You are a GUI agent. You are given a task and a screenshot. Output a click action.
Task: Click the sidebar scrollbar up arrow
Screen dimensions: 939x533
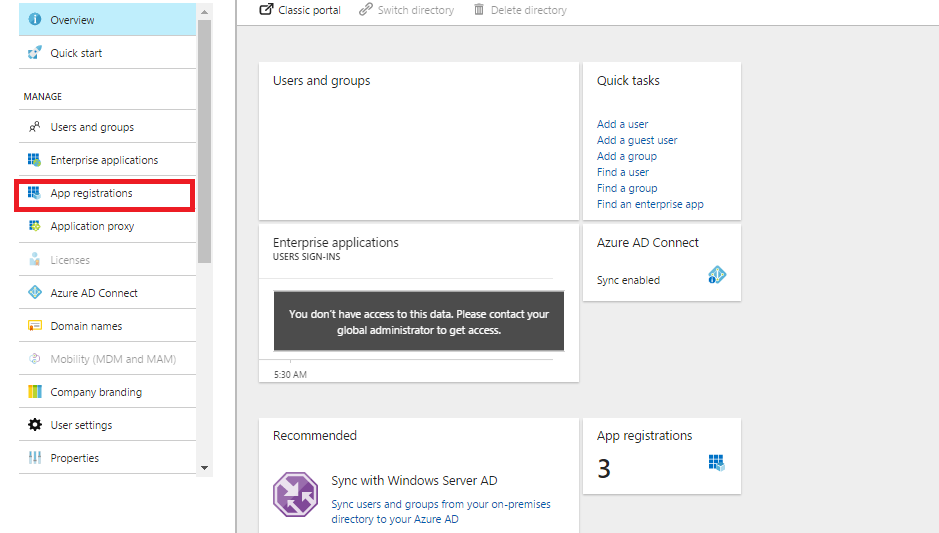click(205, 12)
